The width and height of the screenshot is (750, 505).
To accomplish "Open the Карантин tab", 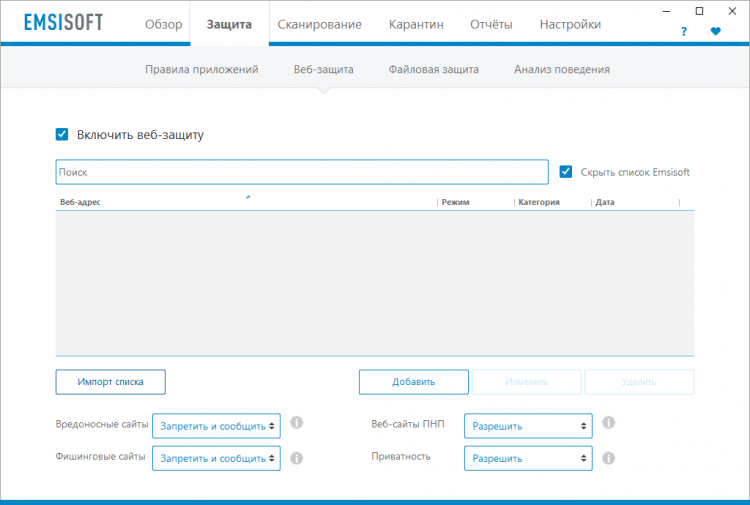I will (x=416, y=24).
